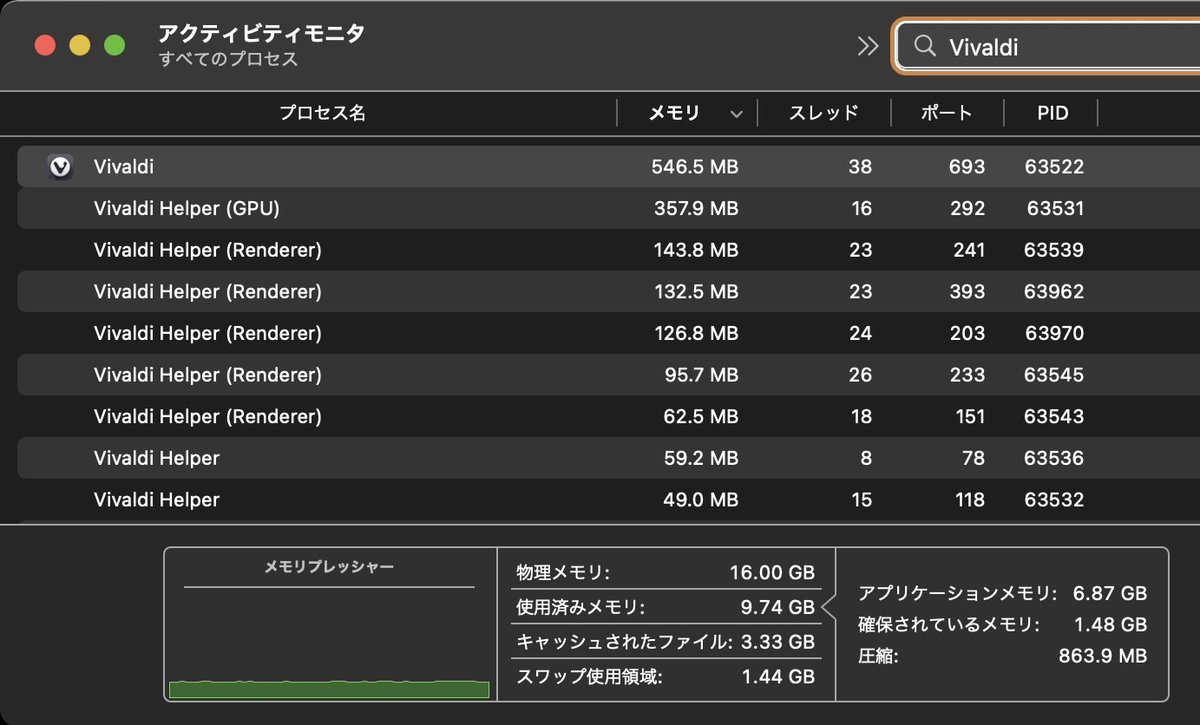Sort by プロセス名 column header
1200x725 pixels.
tap(322, 113)
